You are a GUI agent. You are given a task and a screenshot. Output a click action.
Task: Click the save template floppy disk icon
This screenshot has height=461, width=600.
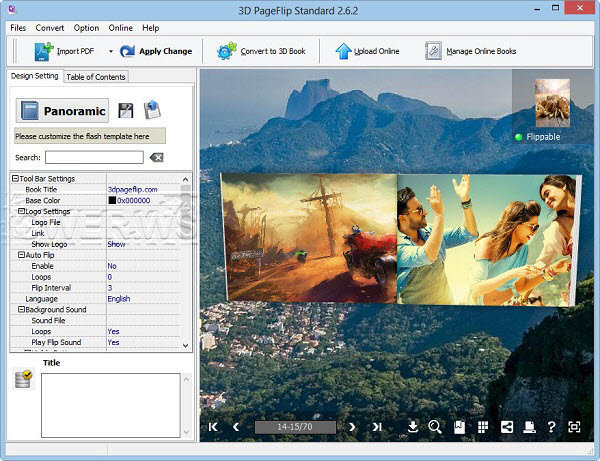pos(126,111)
